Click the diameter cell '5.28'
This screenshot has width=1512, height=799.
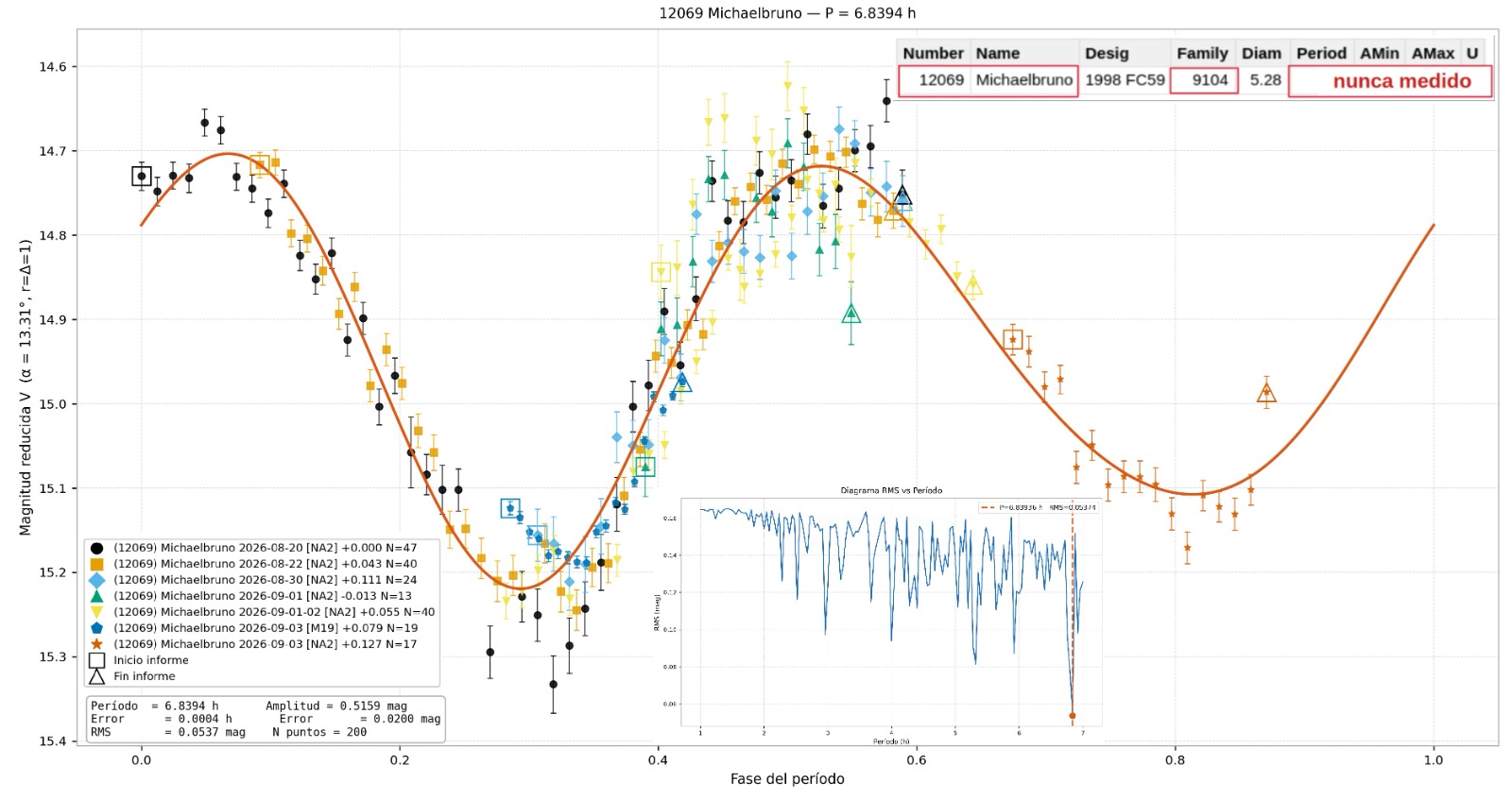pos(1265,80)
